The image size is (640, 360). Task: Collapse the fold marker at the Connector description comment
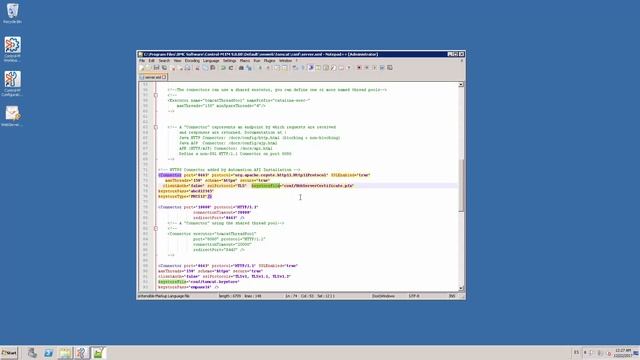pos(156,127)
